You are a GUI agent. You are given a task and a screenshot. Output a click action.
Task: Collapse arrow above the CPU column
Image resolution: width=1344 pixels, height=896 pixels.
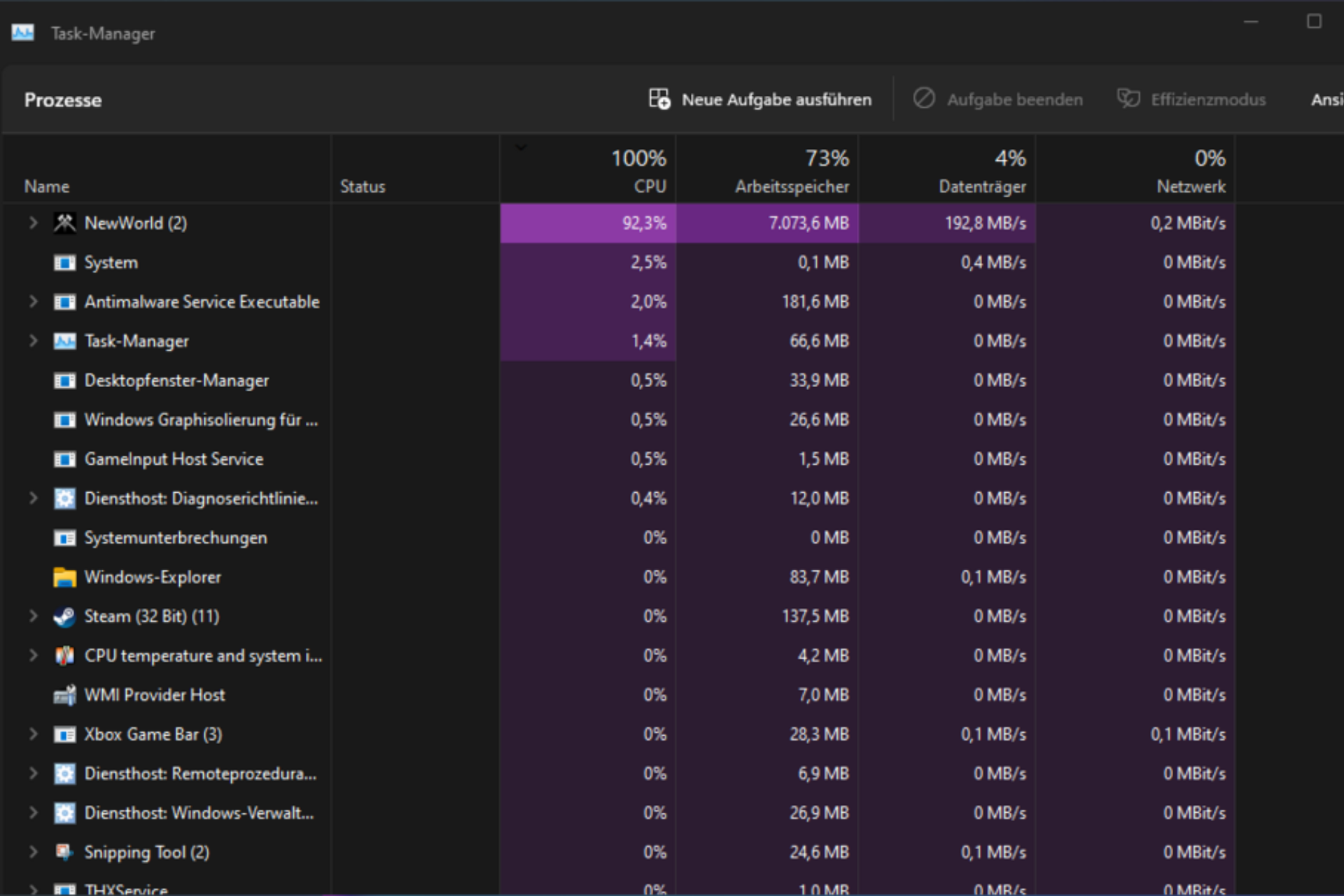click(x=521, y=147)
